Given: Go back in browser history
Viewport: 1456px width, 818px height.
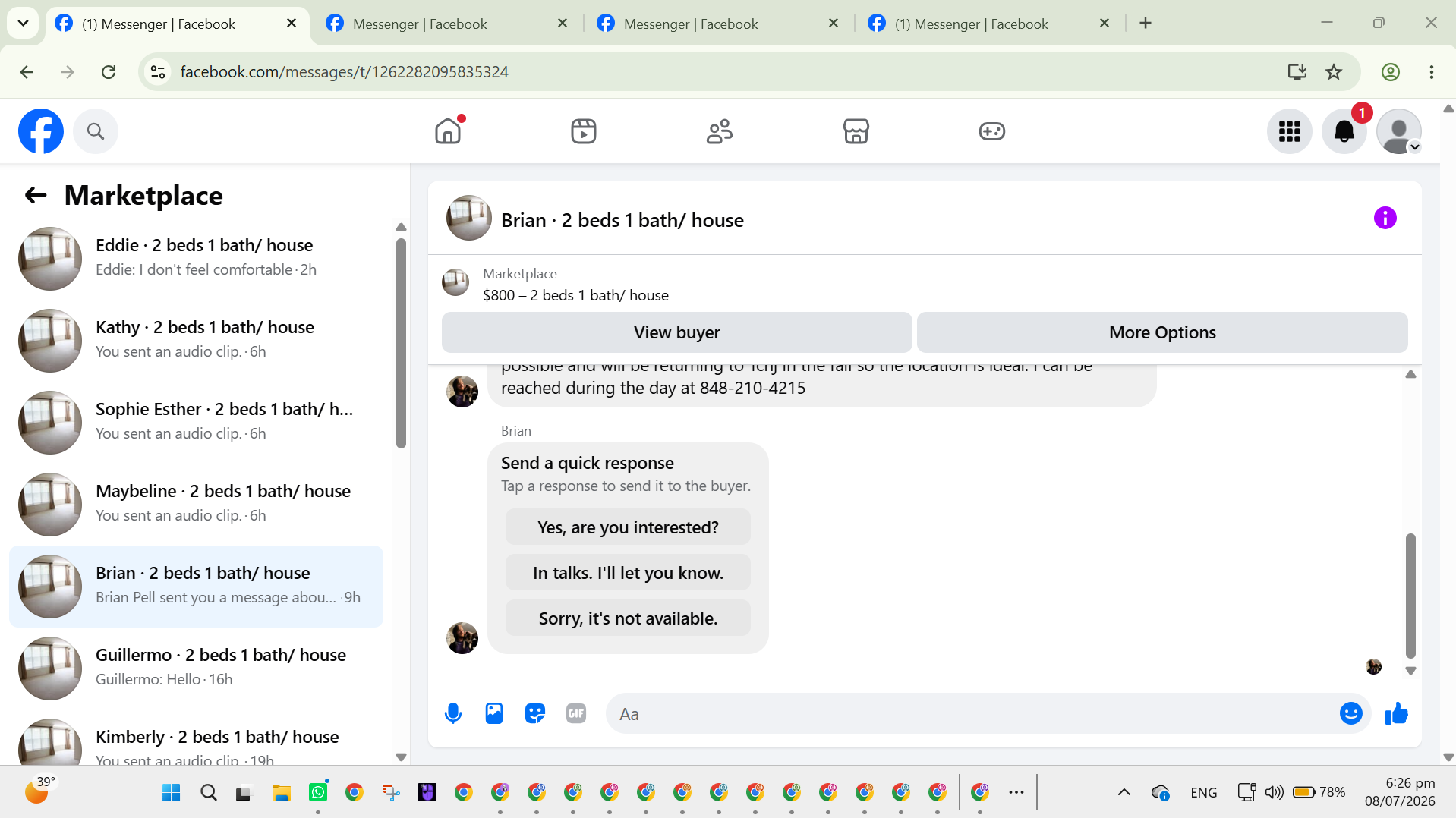Looking at the screenshot, I should (27, 72).
